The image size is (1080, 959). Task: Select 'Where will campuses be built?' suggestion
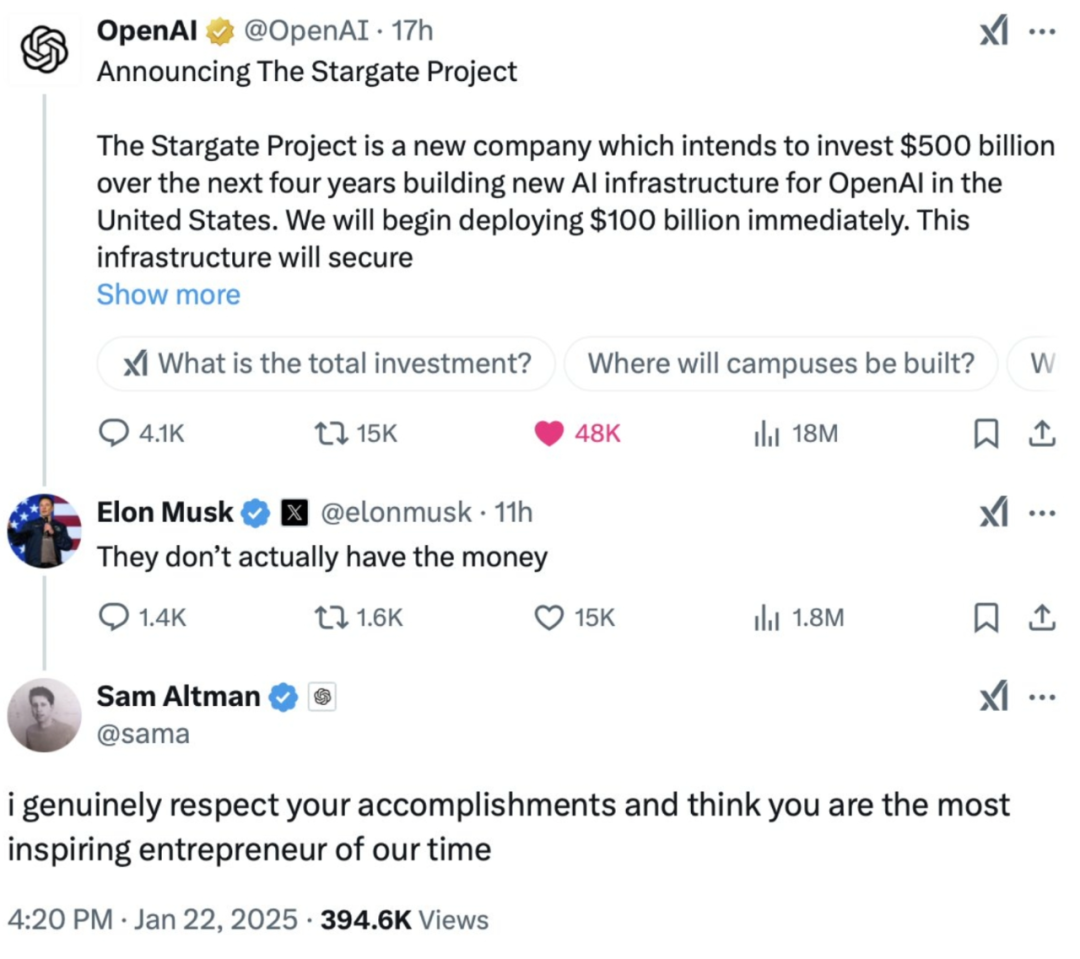pyautogui.click(x=780, y=364)
